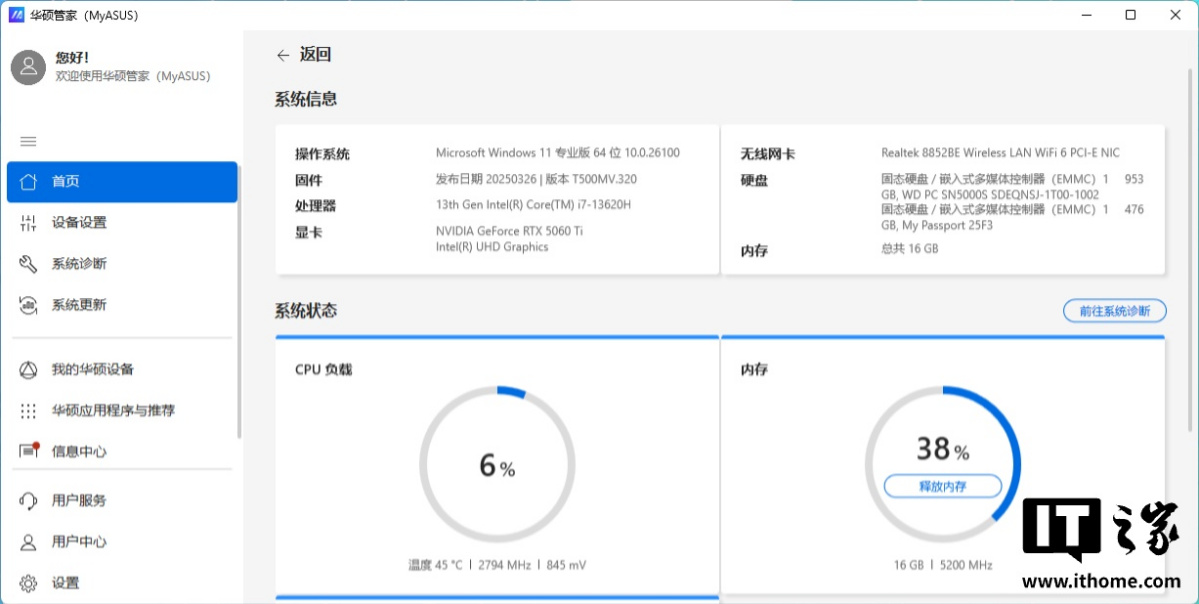Click the 用户中心 person icon
The image size is (1199, 604).
pos(28,542)
